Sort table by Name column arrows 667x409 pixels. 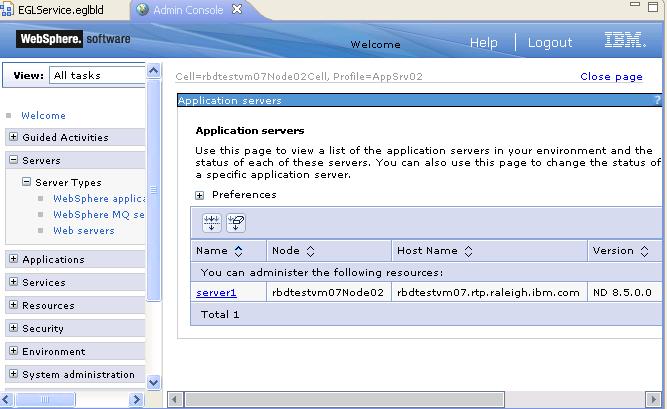point(239,251)
